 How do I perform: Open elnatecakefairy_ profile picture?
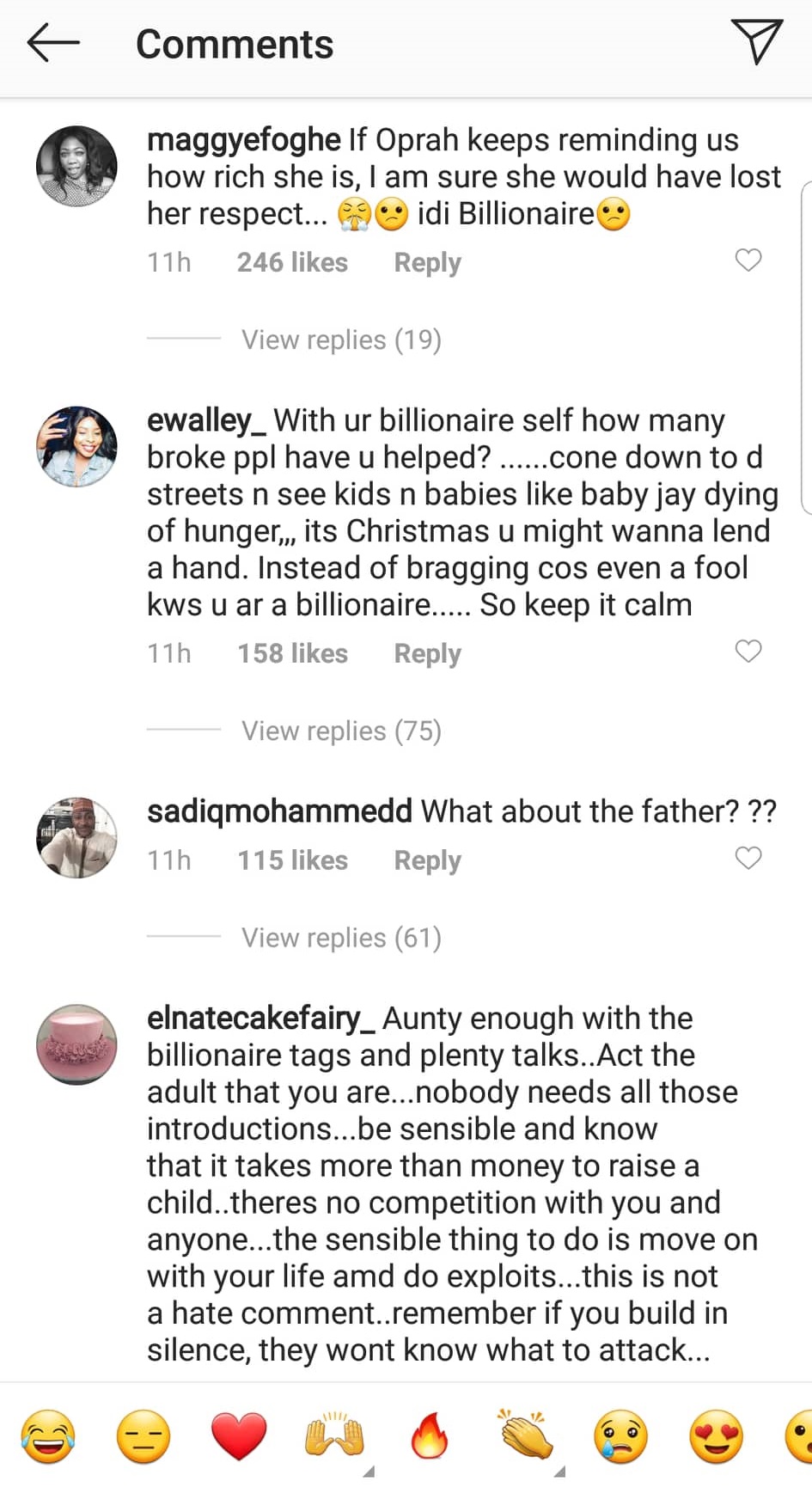(76, 1044)
